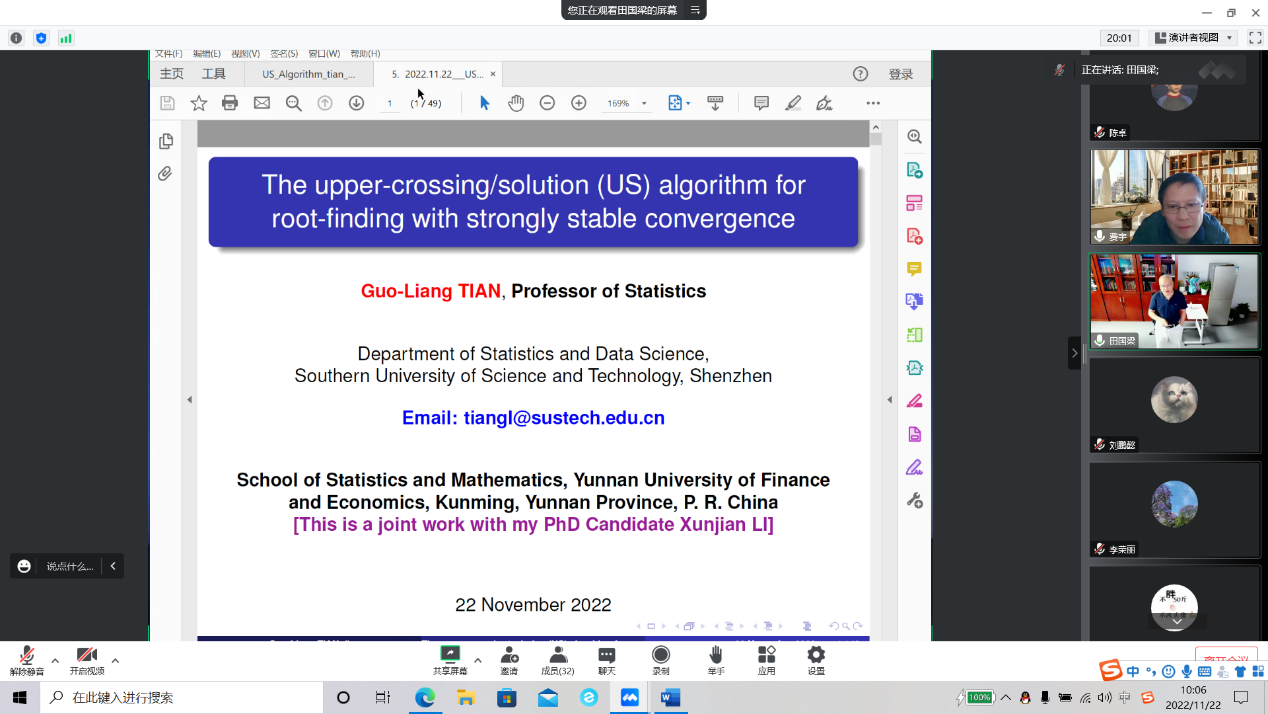This screenshot has height=714, width=1268.
Task: Open the 文件(F) menu
Action: click(x=168, y=54)
